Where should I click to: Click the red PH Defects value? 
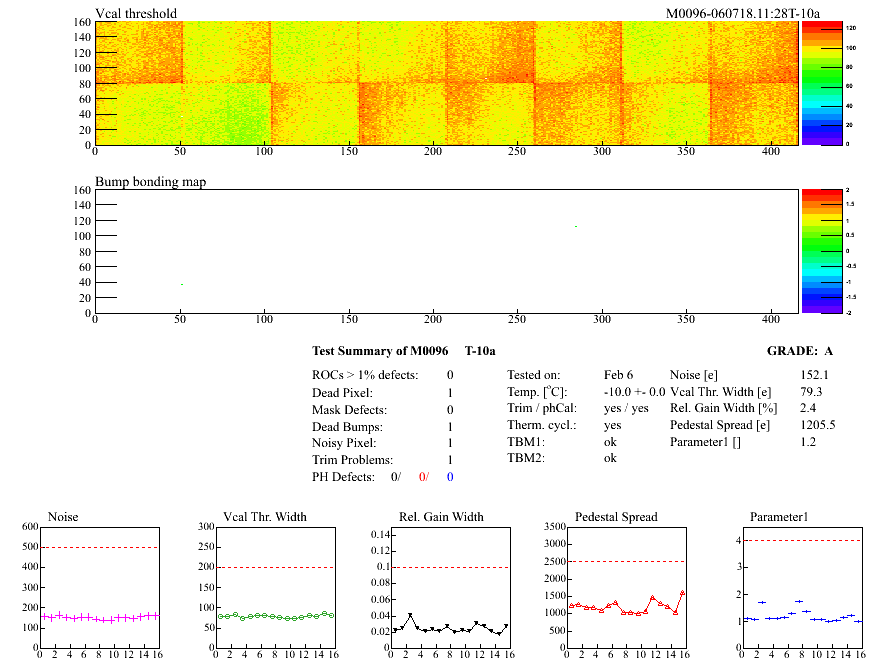[x=423, y=477]
